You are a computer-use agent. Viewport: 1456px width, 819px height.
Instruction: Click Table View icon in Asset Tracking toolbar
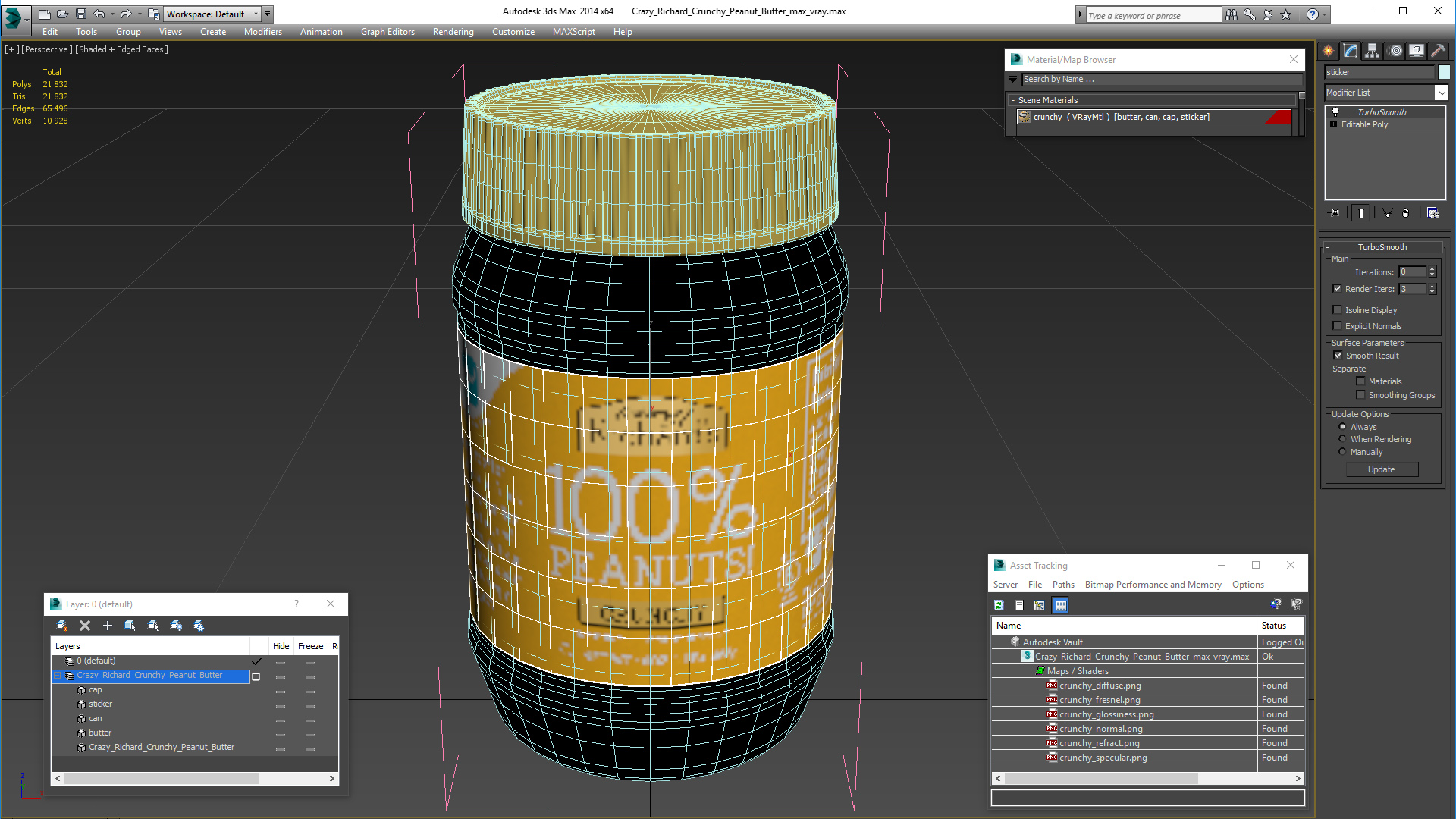(x=1061, y=605)
